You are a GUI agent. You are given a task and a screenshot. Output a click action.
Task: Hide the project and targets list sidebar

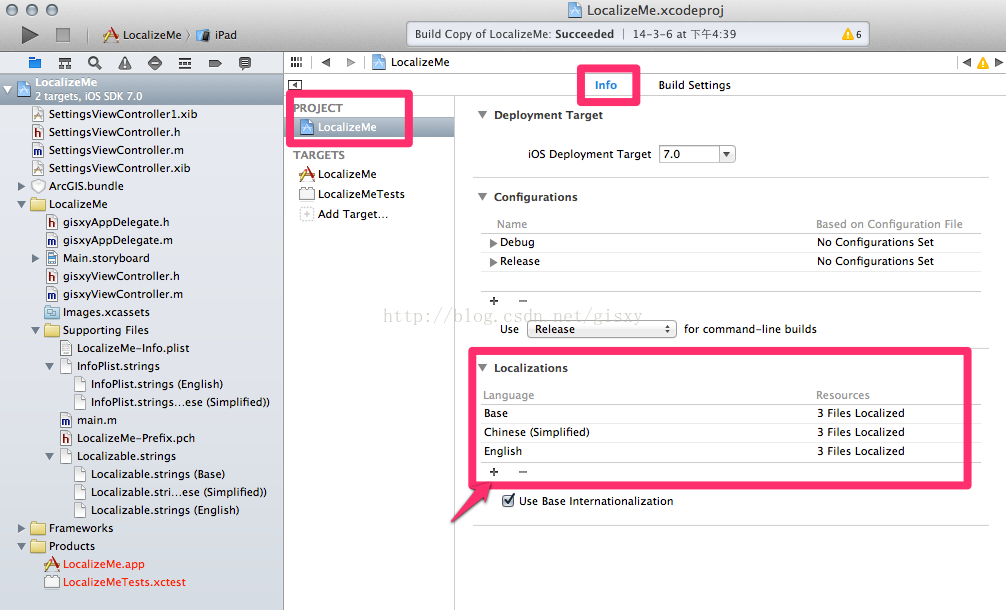(x=295, y=85)
